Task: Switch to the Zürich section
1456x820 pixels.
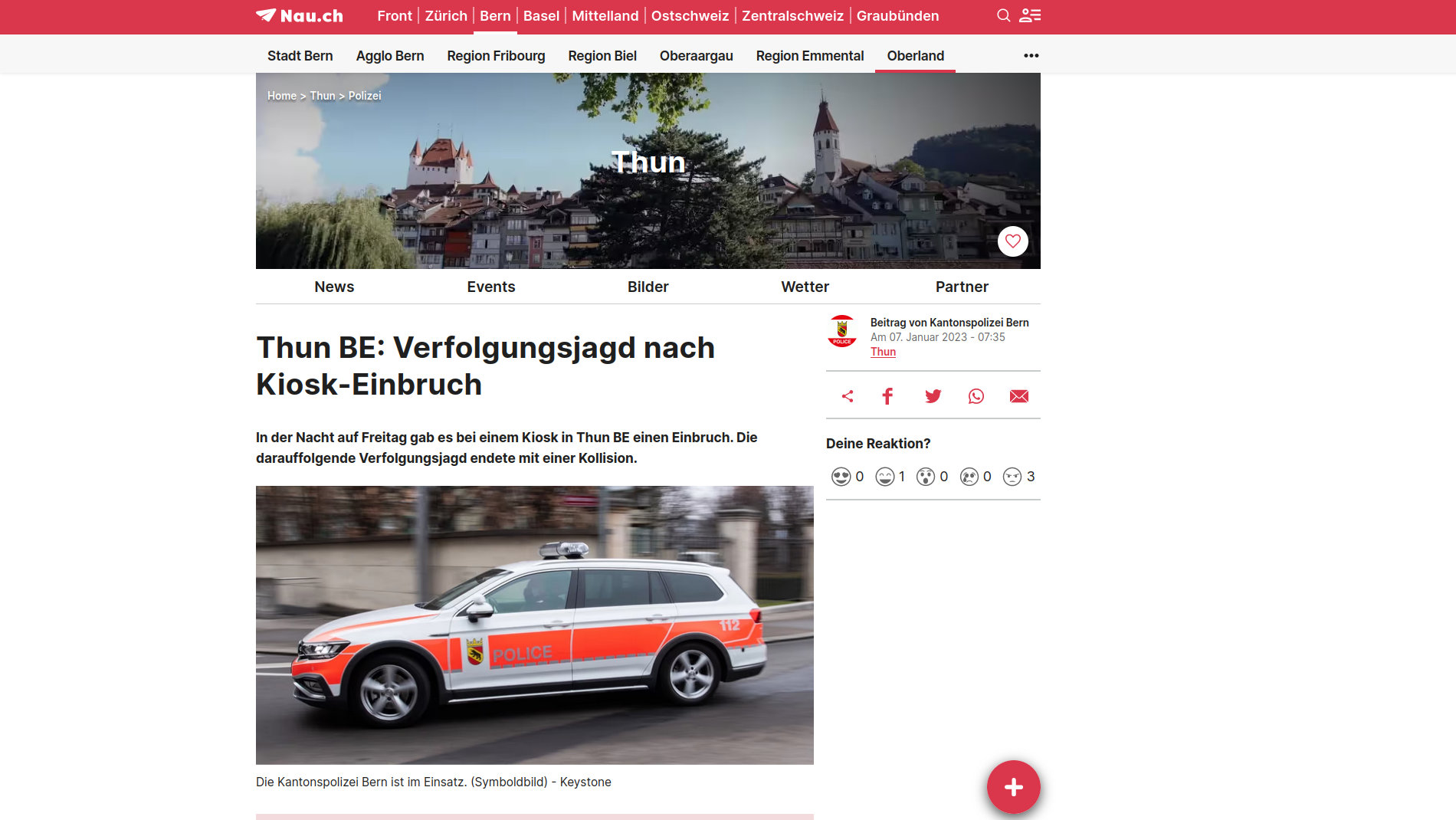Action: [446, 16]
